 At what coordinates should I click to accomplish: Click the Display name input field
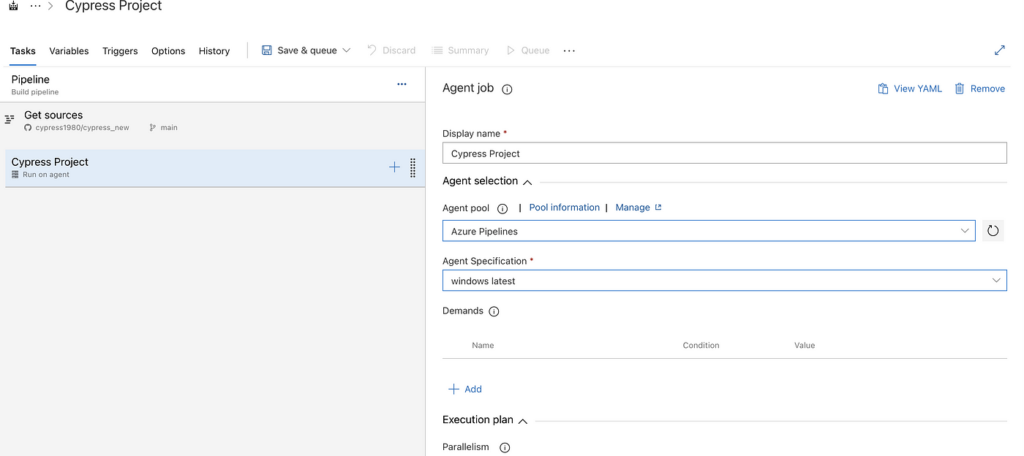pos(724,154)
